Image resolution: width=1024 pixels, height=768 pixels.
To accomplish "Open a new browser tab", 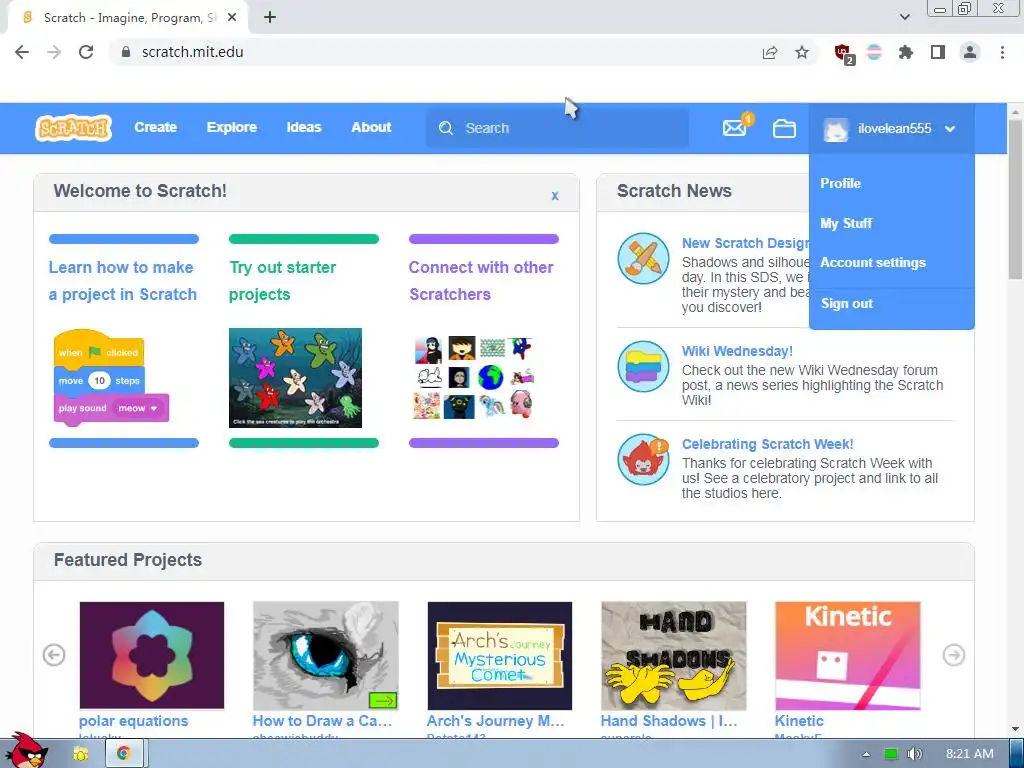I will tap(270, 18).
